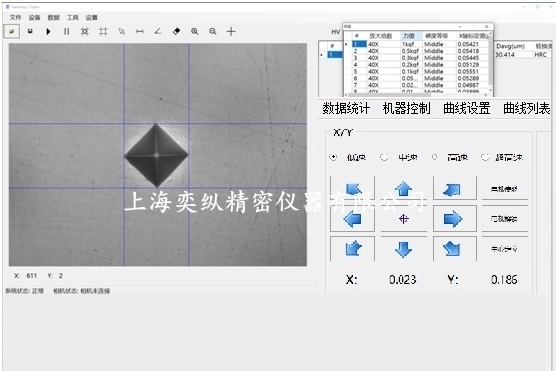Select the 高速 speed radio button
Viewport: 556px width, 371px height.
point(434,157)
